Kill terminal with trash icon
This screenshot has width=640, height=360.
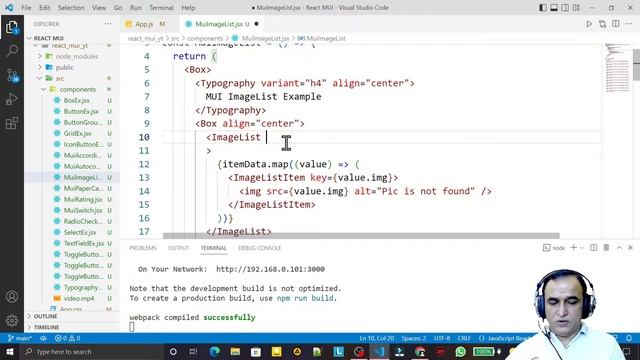[x=606, y=248]
